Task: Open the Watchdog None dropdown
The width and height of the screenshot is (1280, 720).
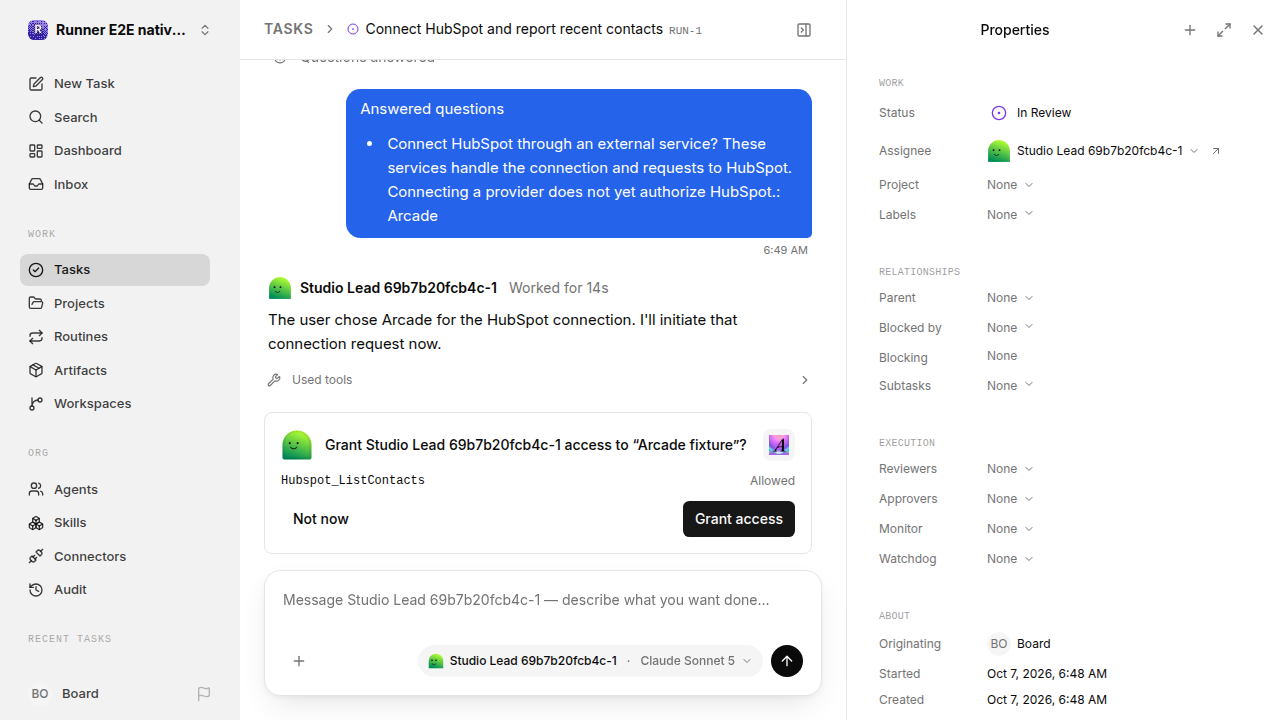Action: point(1010,559)
